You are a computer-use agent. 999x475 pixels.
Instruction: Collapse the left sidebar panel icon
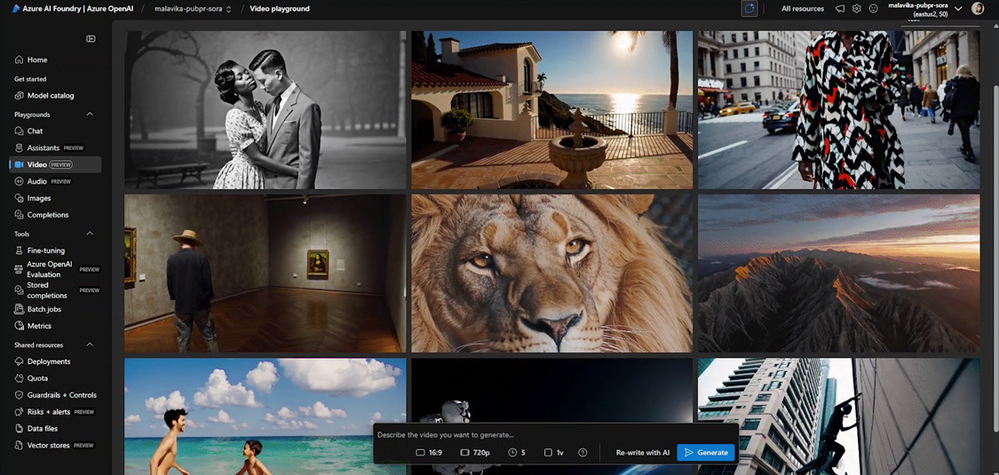click(x=91, y=39)
